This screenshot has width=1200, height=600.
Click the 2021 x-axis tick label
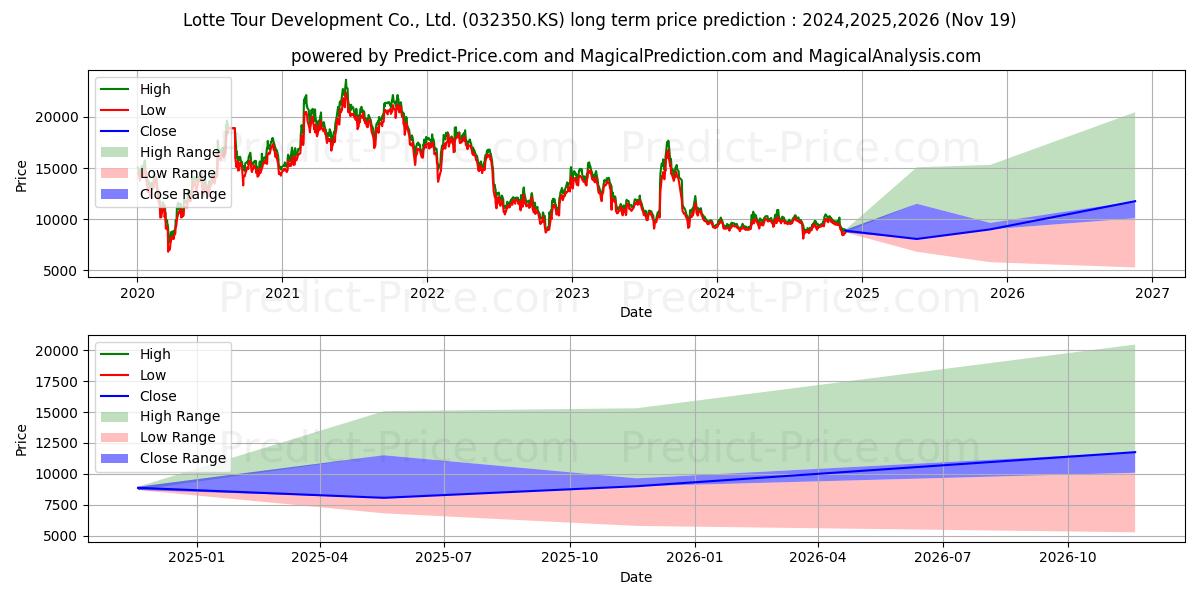point(282,293)
